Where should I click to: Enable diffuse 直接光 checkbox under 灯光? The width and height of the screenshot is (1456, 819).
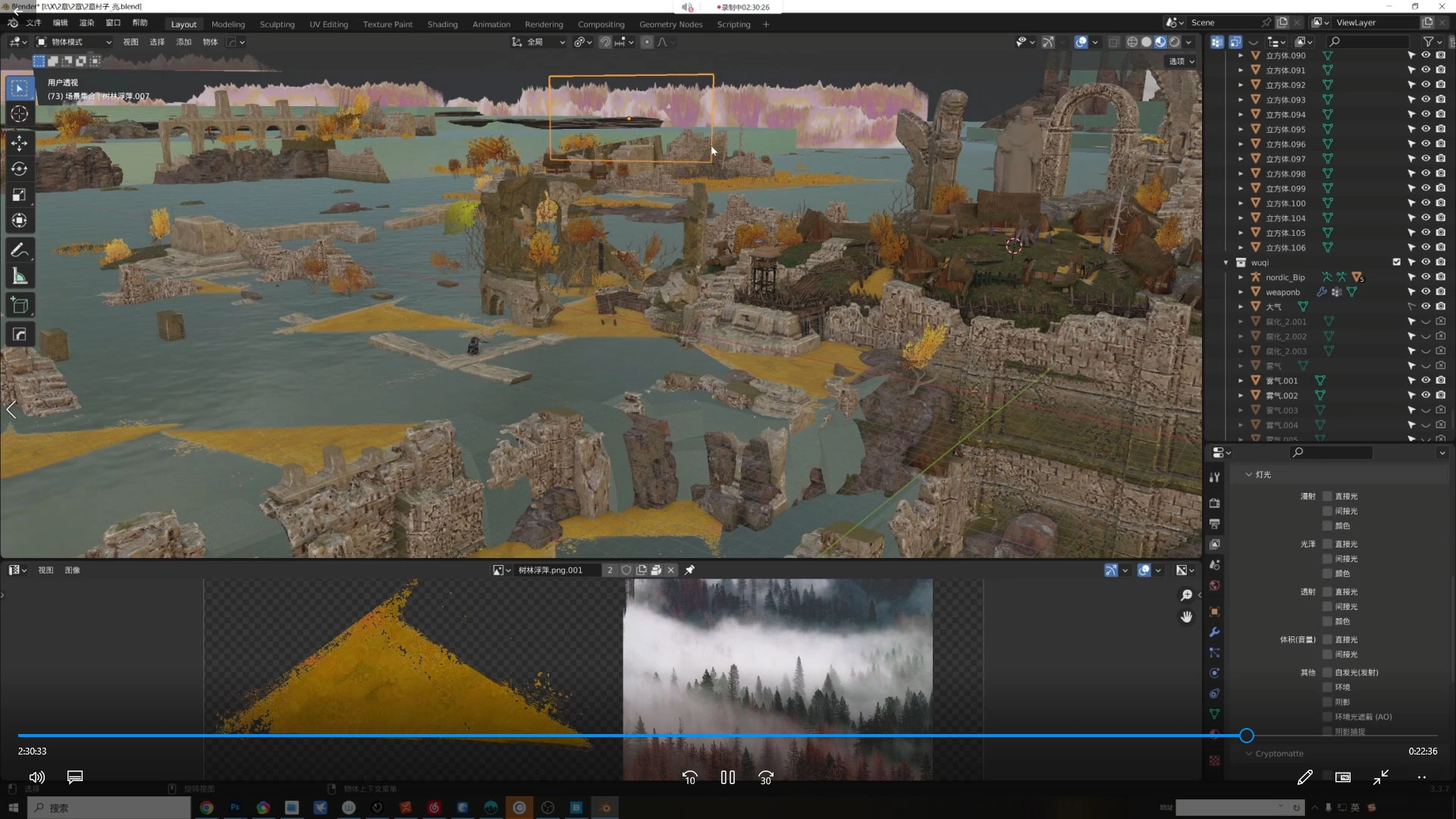click(1327, 496)
